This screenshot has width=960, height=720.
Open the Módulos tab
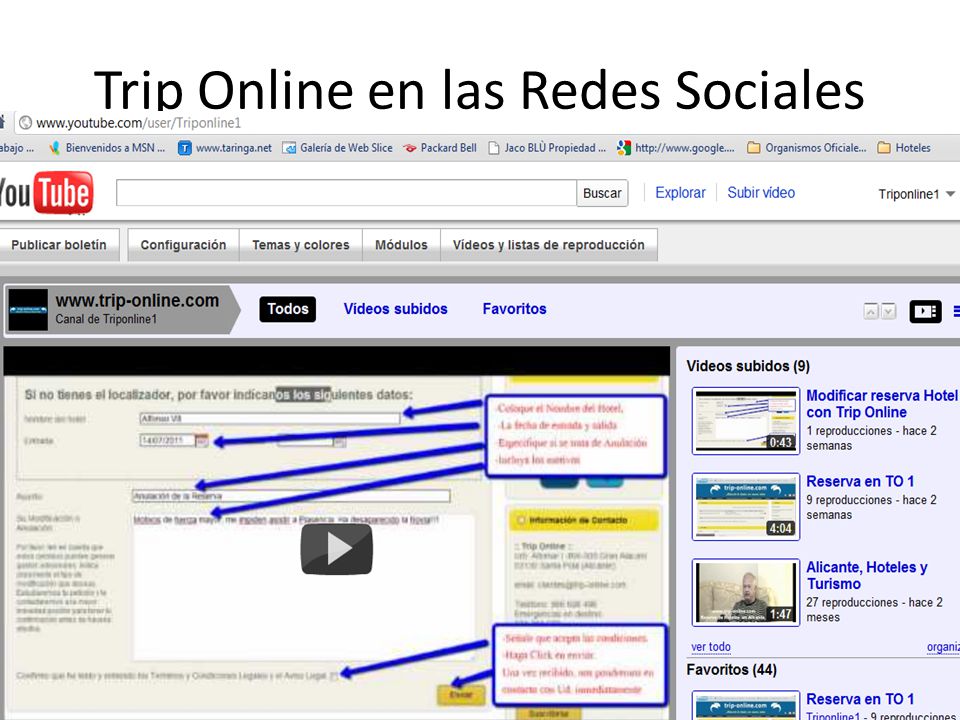click(401, 245)
